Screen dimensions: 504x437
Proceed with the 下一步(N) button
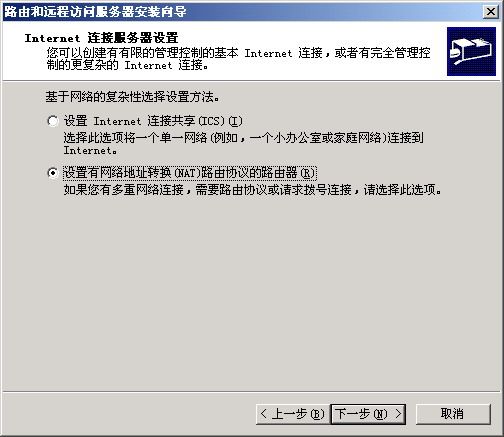368,414
